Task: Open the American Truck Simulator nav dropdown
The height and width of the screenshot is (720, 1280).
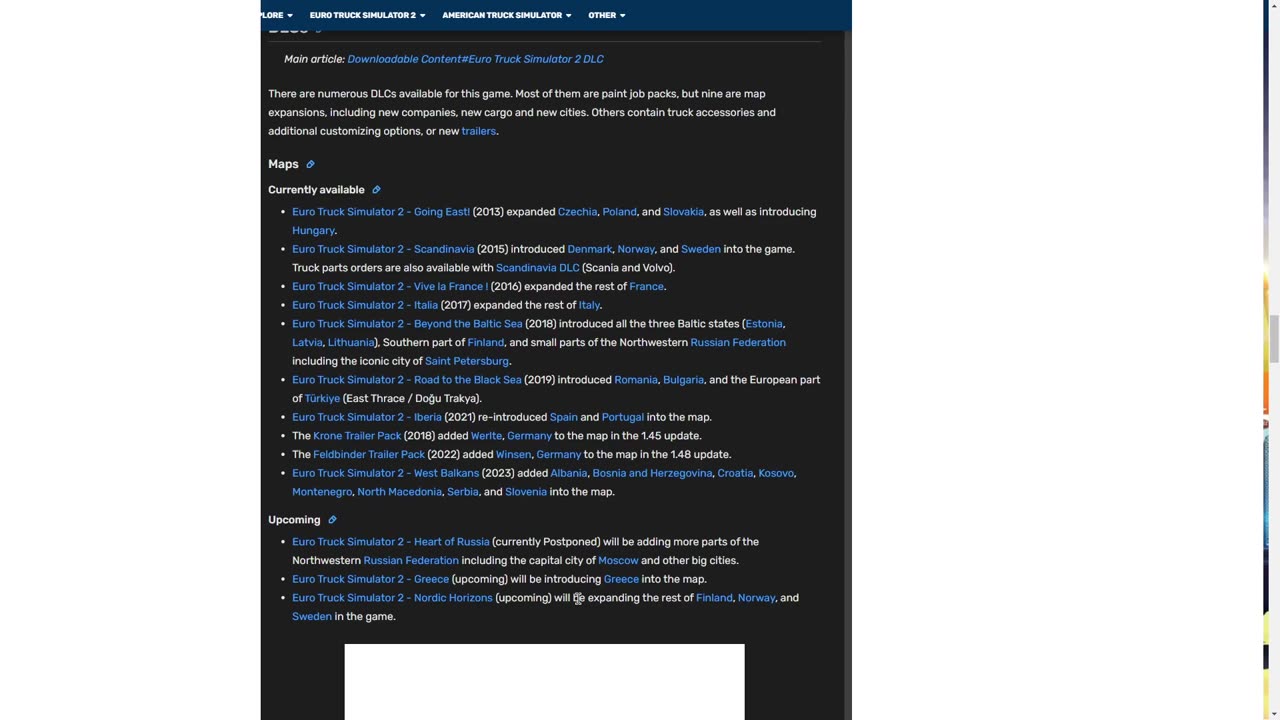Action: click(507, 15)
